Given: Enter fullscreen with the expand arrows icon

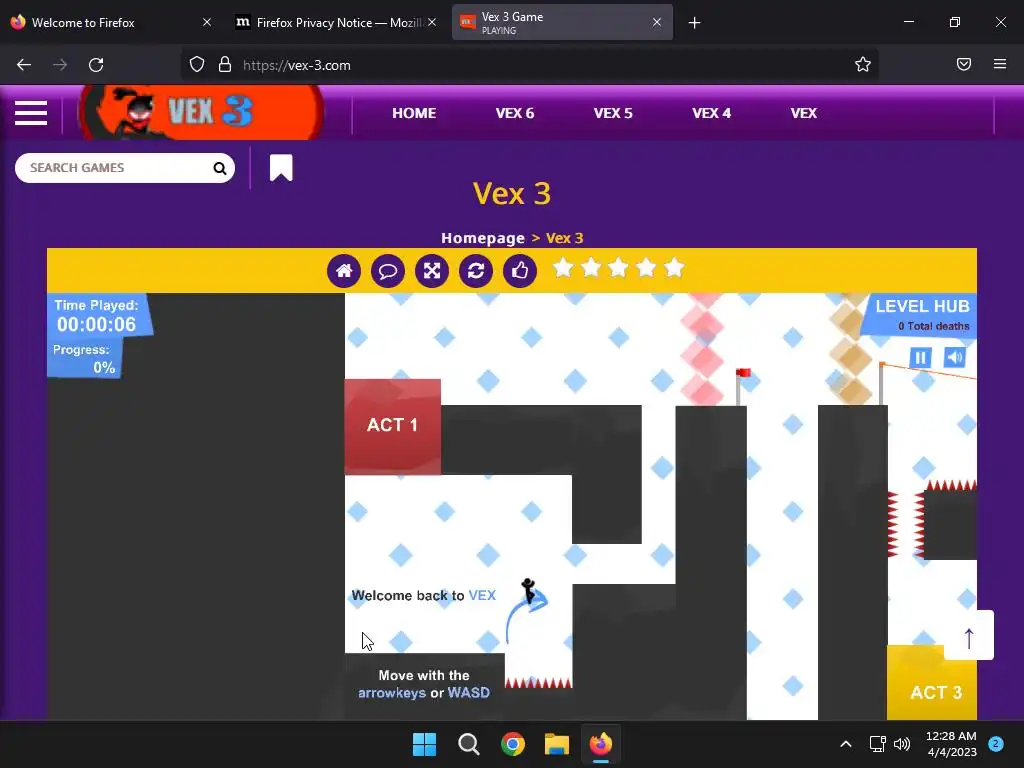Looking at the screenshot, I should 432,270.
